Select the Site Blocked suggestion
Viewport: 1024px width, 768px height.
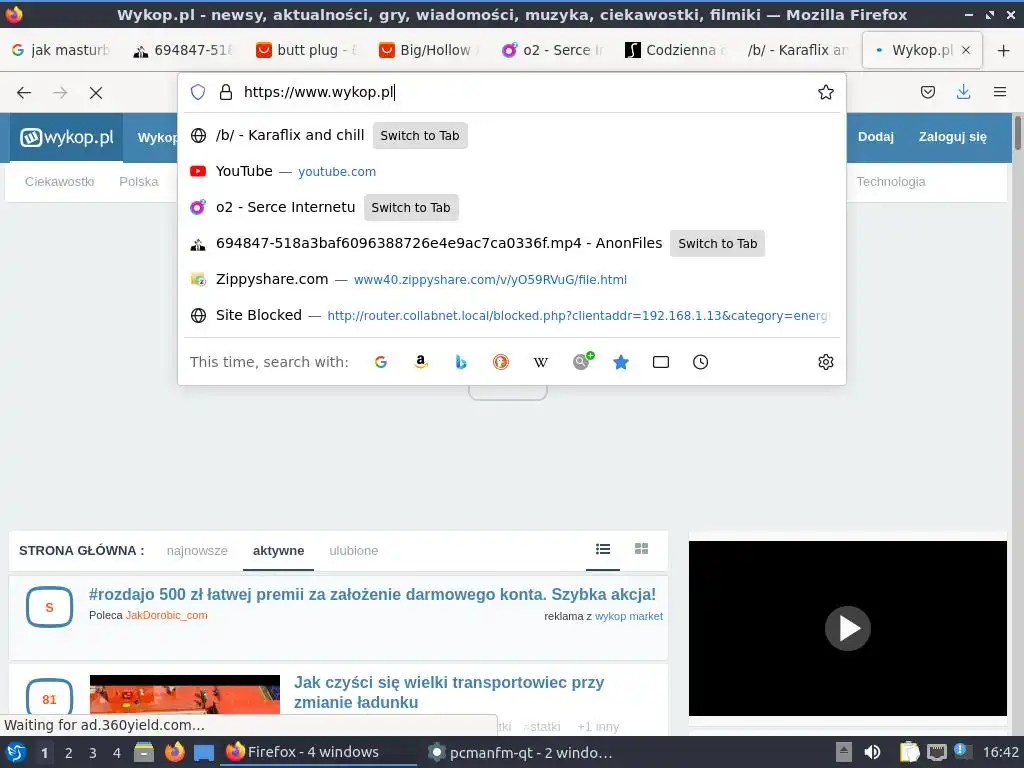tap(511, 315)
